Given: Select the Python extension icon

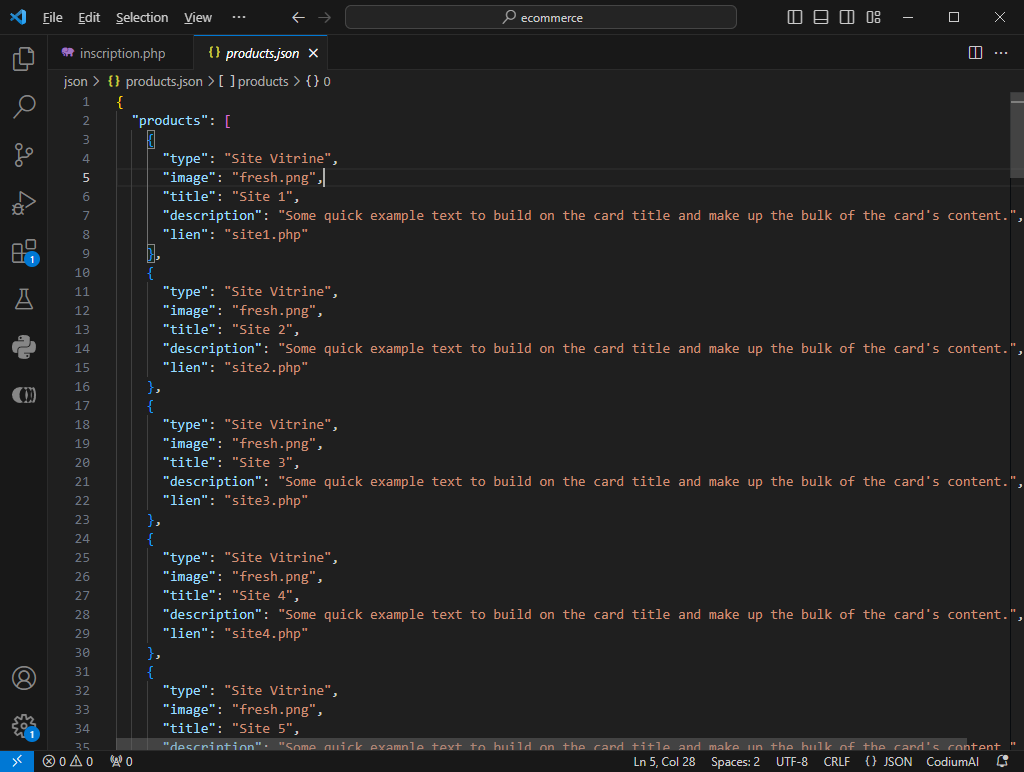Looking at the screenshot, I should pyautogui.click(x=24, y=347).
